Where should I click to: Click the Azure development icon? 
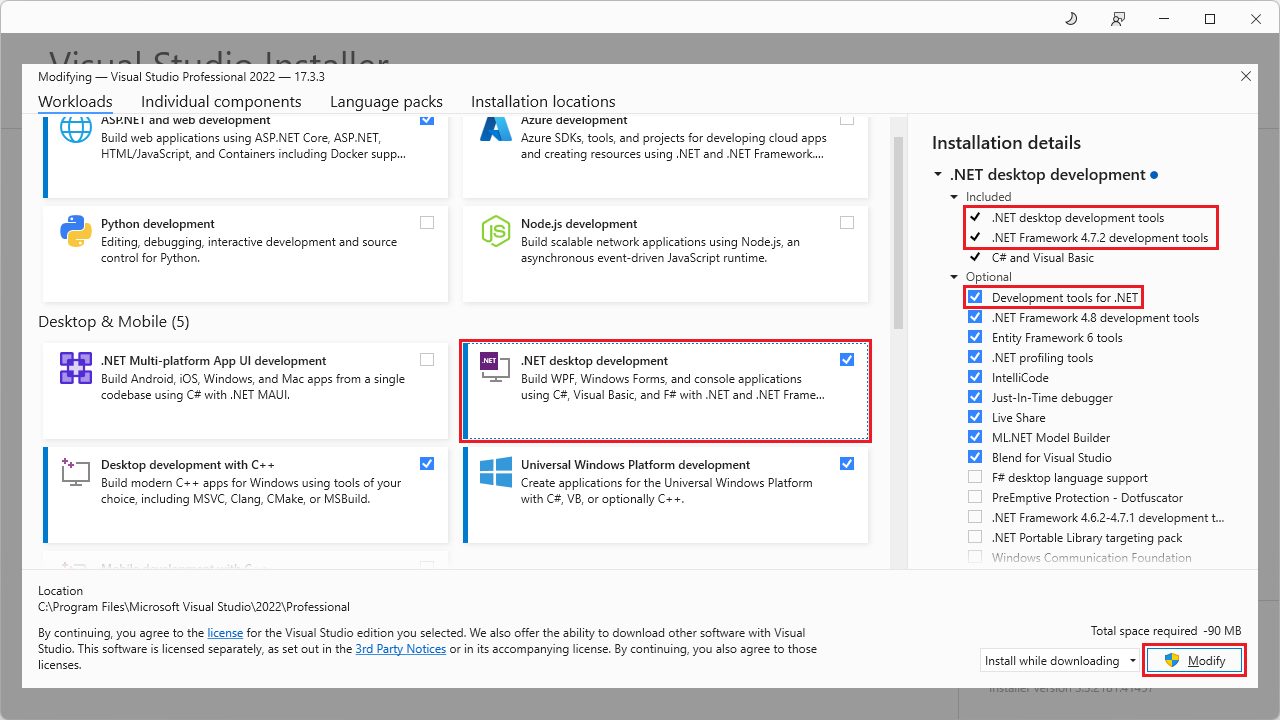pyautogui.click(x=495, y=128)
